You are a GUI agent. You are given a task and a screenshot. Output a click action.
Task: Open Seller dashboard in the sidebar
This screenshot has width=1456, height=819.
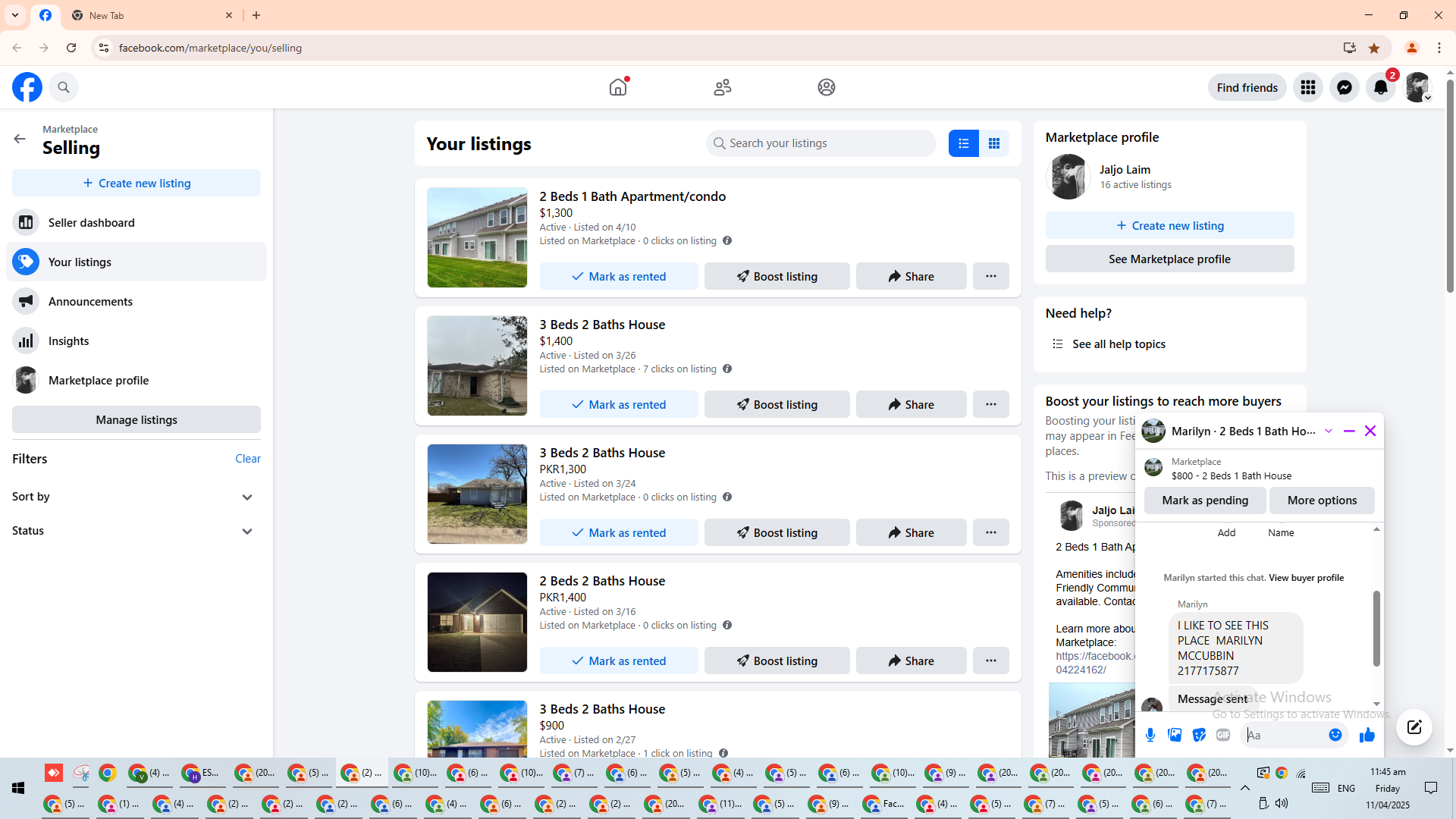coord(136,222)
